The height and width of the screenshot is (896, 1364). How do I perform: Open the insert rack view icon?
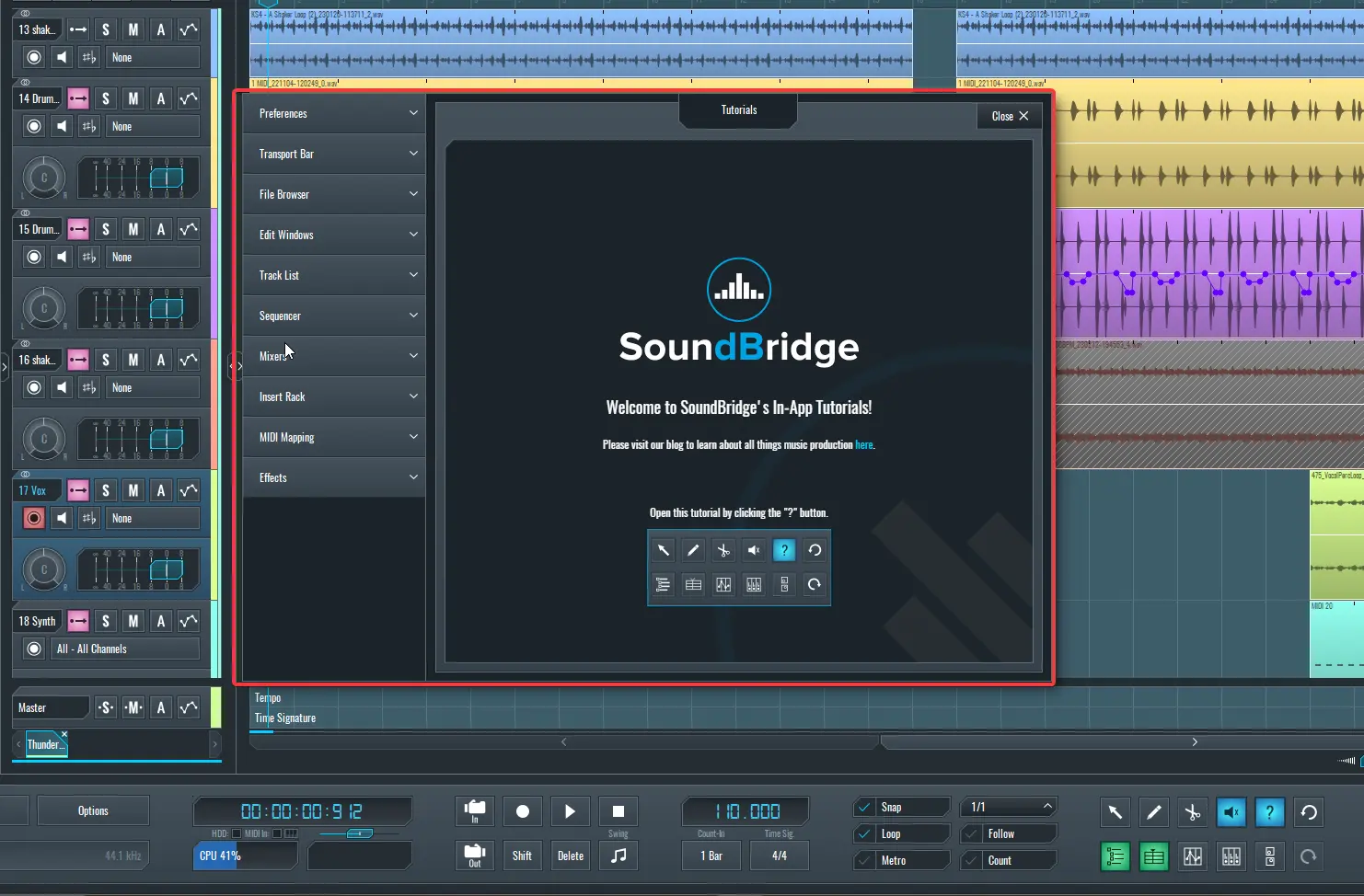click(x=1270, y=857)
